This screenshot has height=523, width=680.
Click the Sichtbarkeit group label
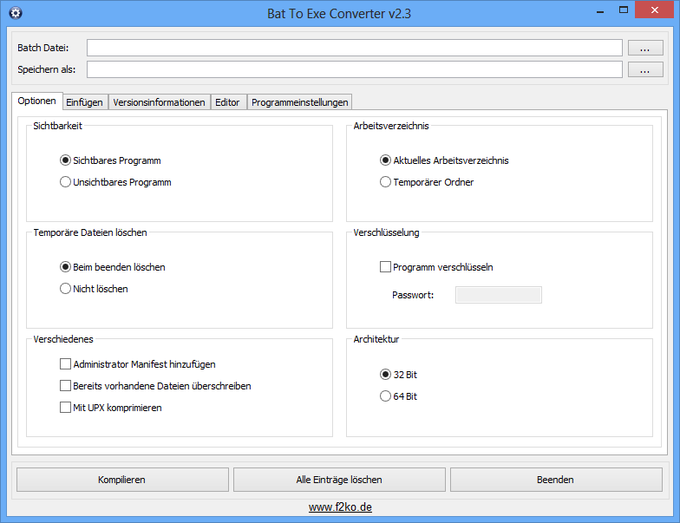click(58, 126)
